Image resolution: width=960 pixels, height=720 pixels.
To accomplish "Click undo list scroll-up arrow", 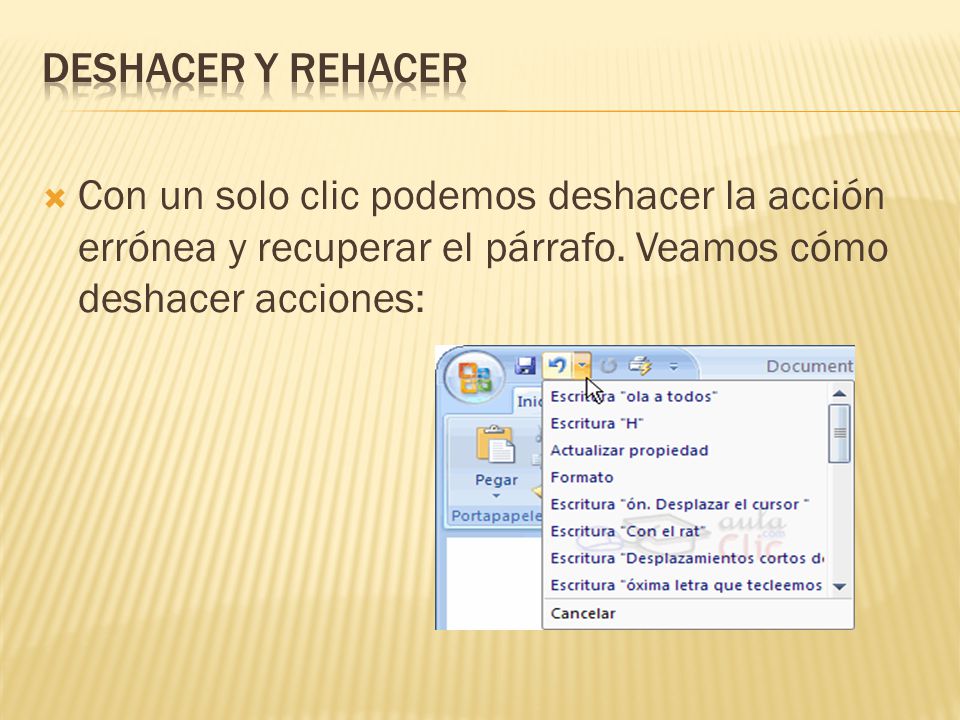I will pyautogui.click(x=839, y=394).
